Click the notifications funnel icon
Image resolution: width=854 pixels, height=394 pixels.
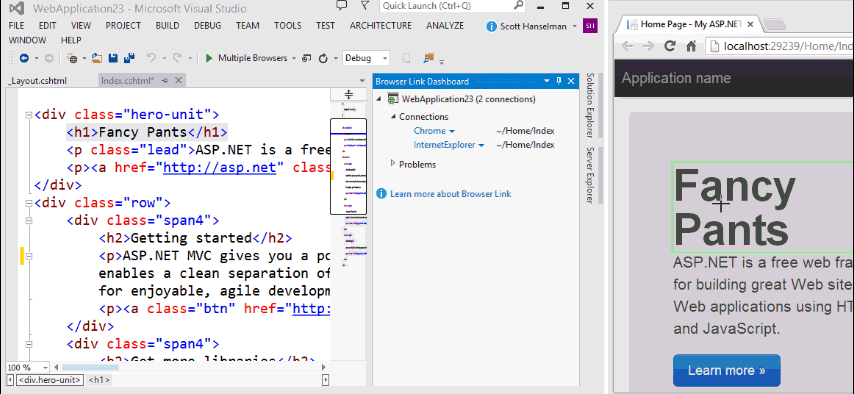365,6
